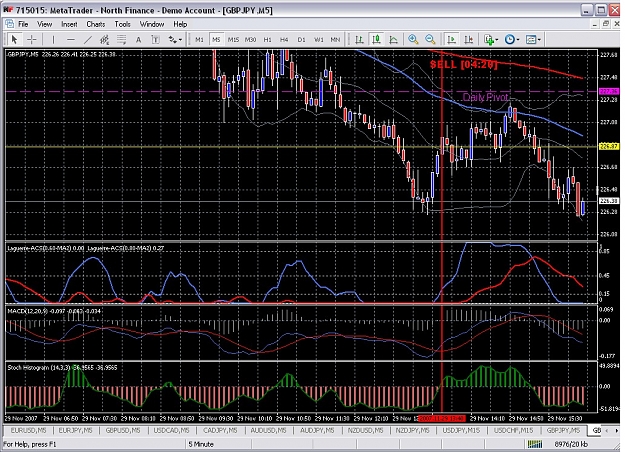Click the 'Daily Pivot' chart label
This screenshot has width=625, height=452.
(x=485, y=97)
